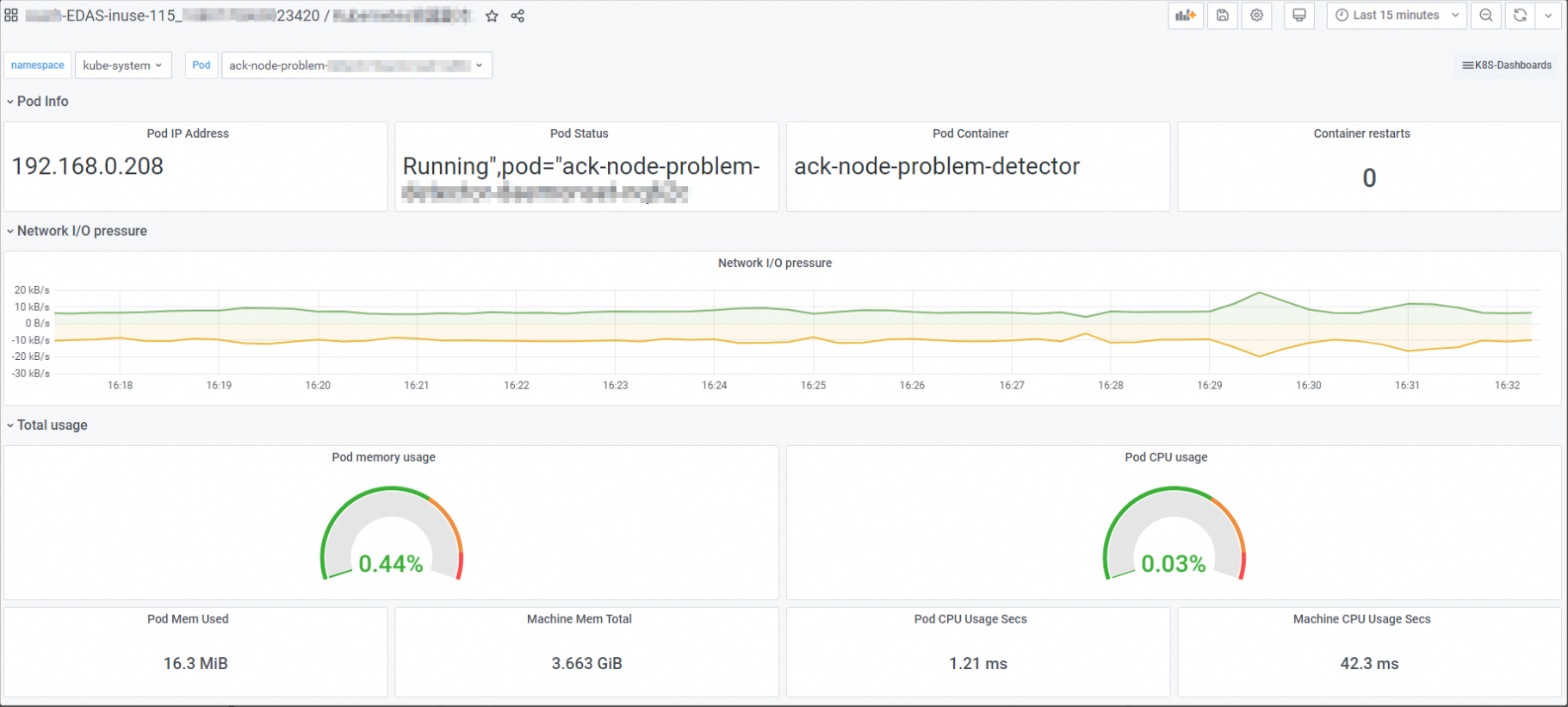Click the 192.168.0.208 IP value

tap(88, 166)
